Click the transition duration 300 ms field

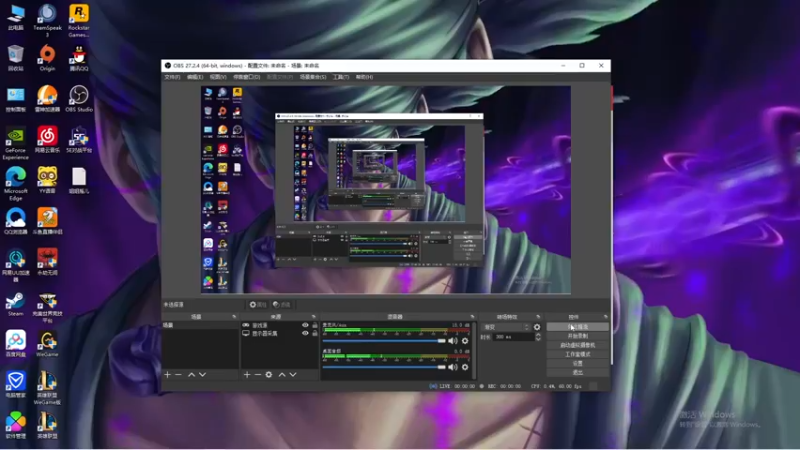pos(514,337)
